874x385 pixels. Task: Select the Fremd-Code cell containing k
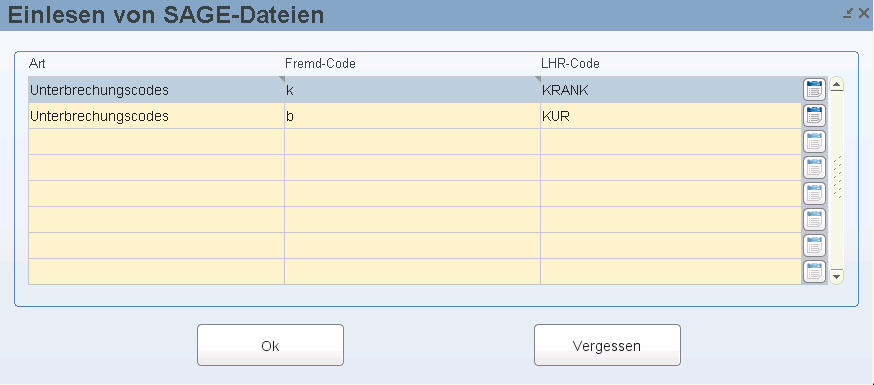tap(412, 90)
